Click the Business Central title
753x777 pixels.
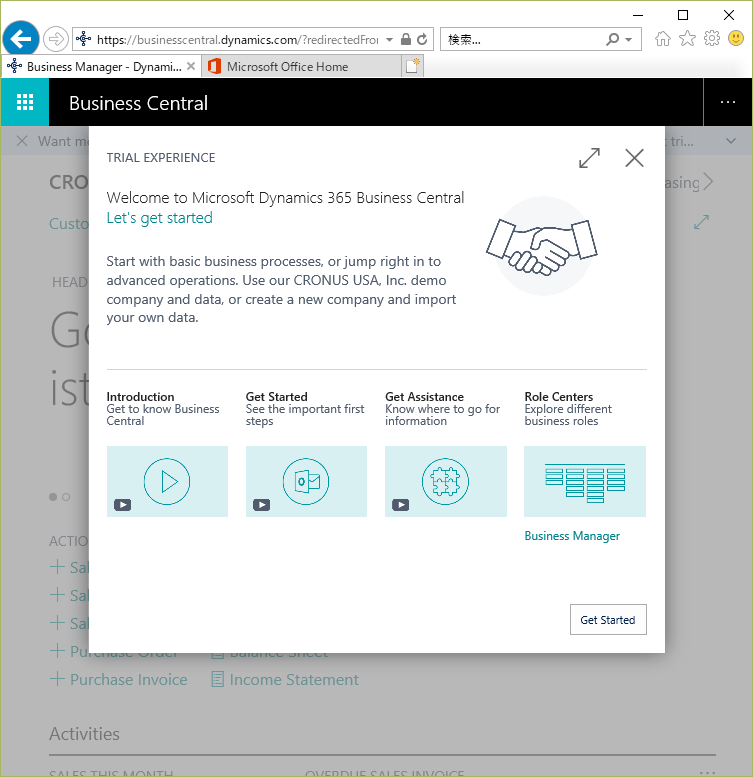(x=138, y=103)
